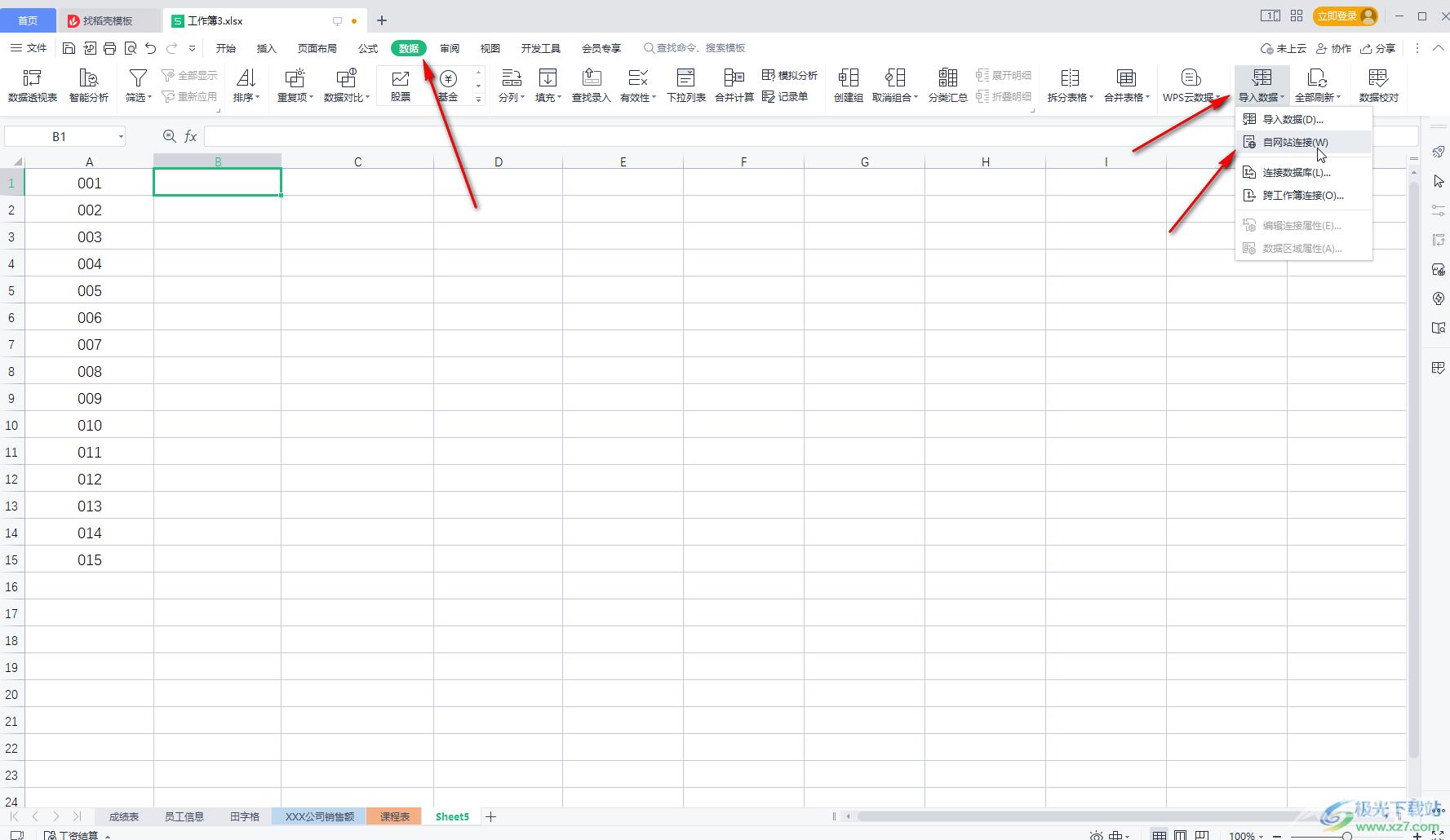1450x840 pixels.
Task: Expand the 数据对比 dropdown arrow
Action: coord(368,98)
